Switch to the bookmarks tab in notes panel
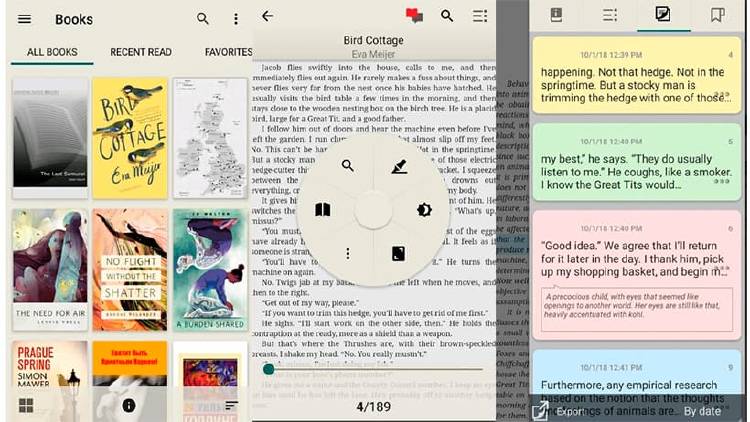 pos(717,15)
